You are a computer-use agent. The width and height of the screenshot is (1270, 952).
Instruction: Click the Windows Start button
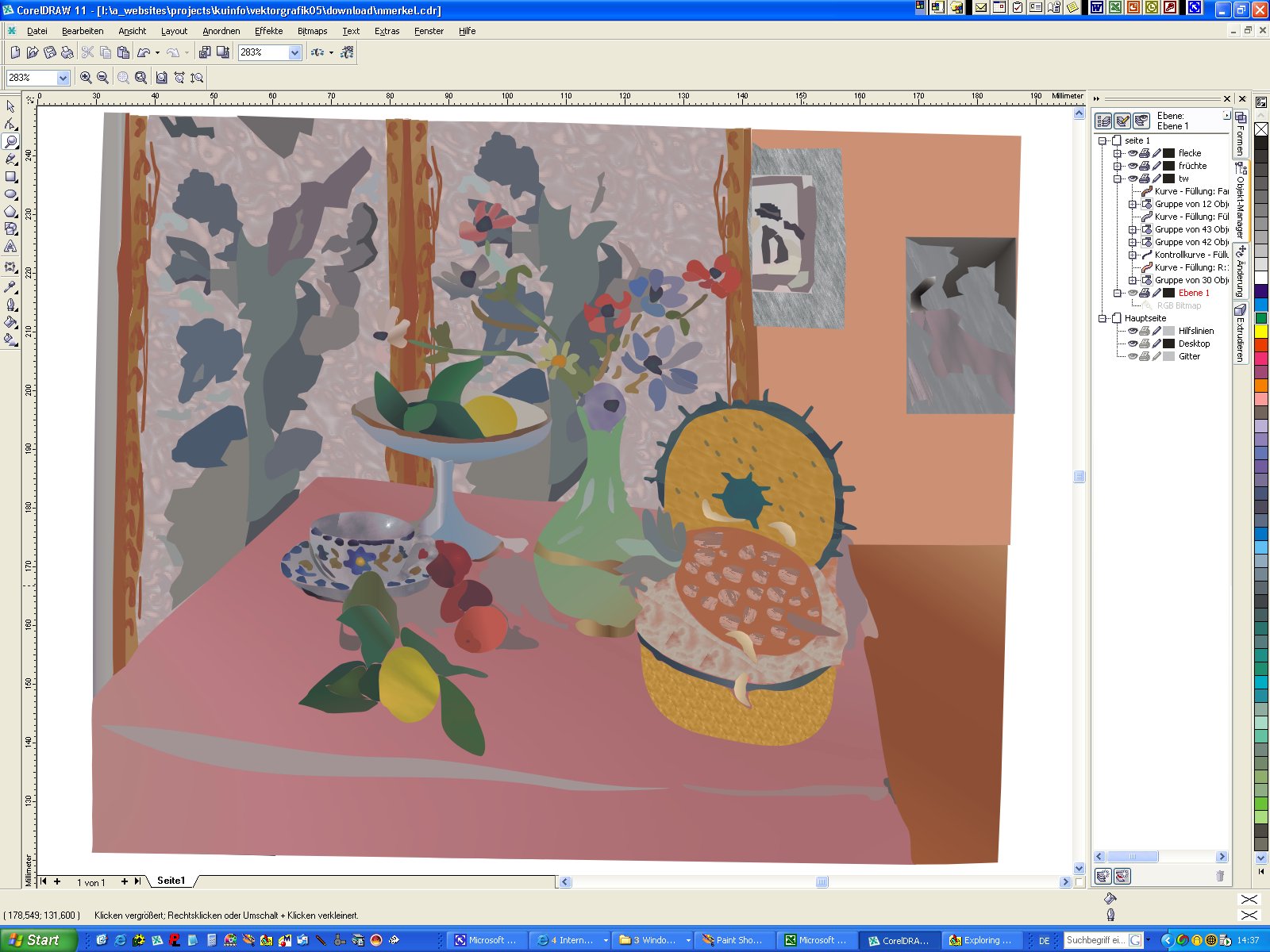(x=38, y=940)
